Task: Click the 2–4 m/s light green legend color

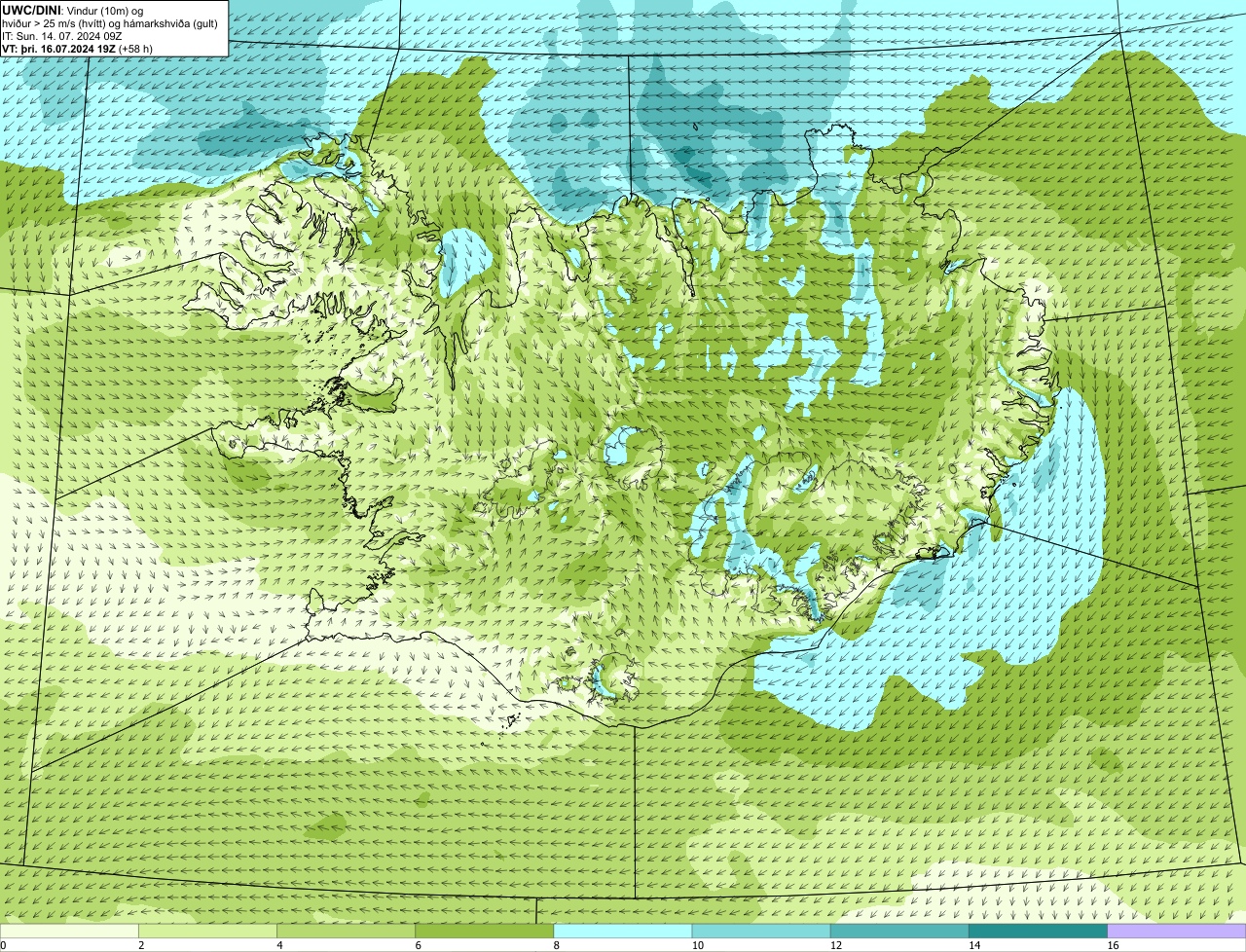Action: [207, 931]
